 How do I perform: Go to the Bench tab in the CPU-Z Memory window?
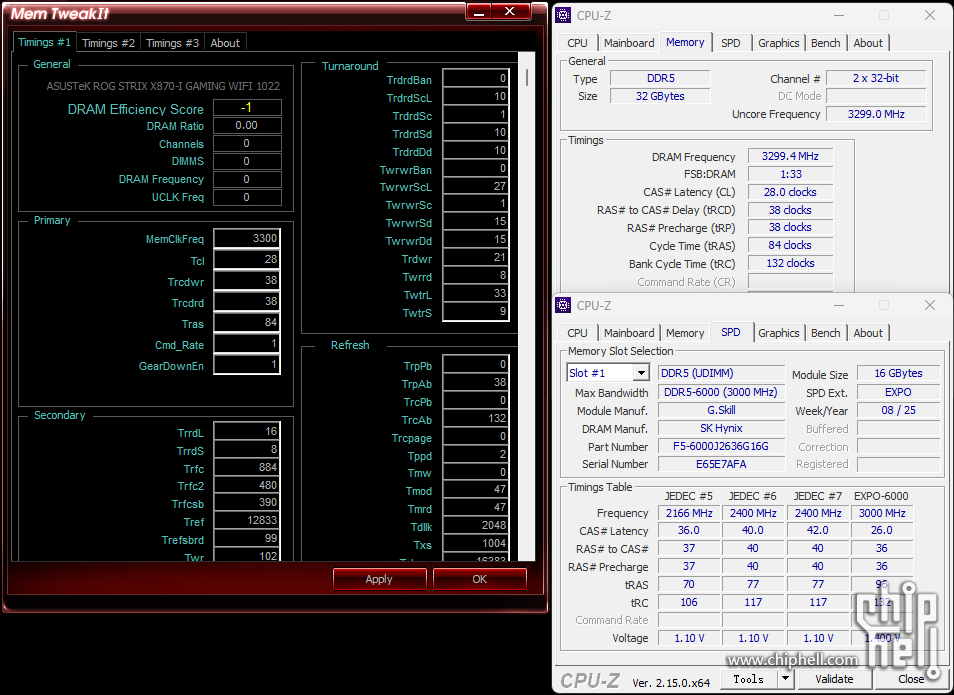click(x=826, y=43)
